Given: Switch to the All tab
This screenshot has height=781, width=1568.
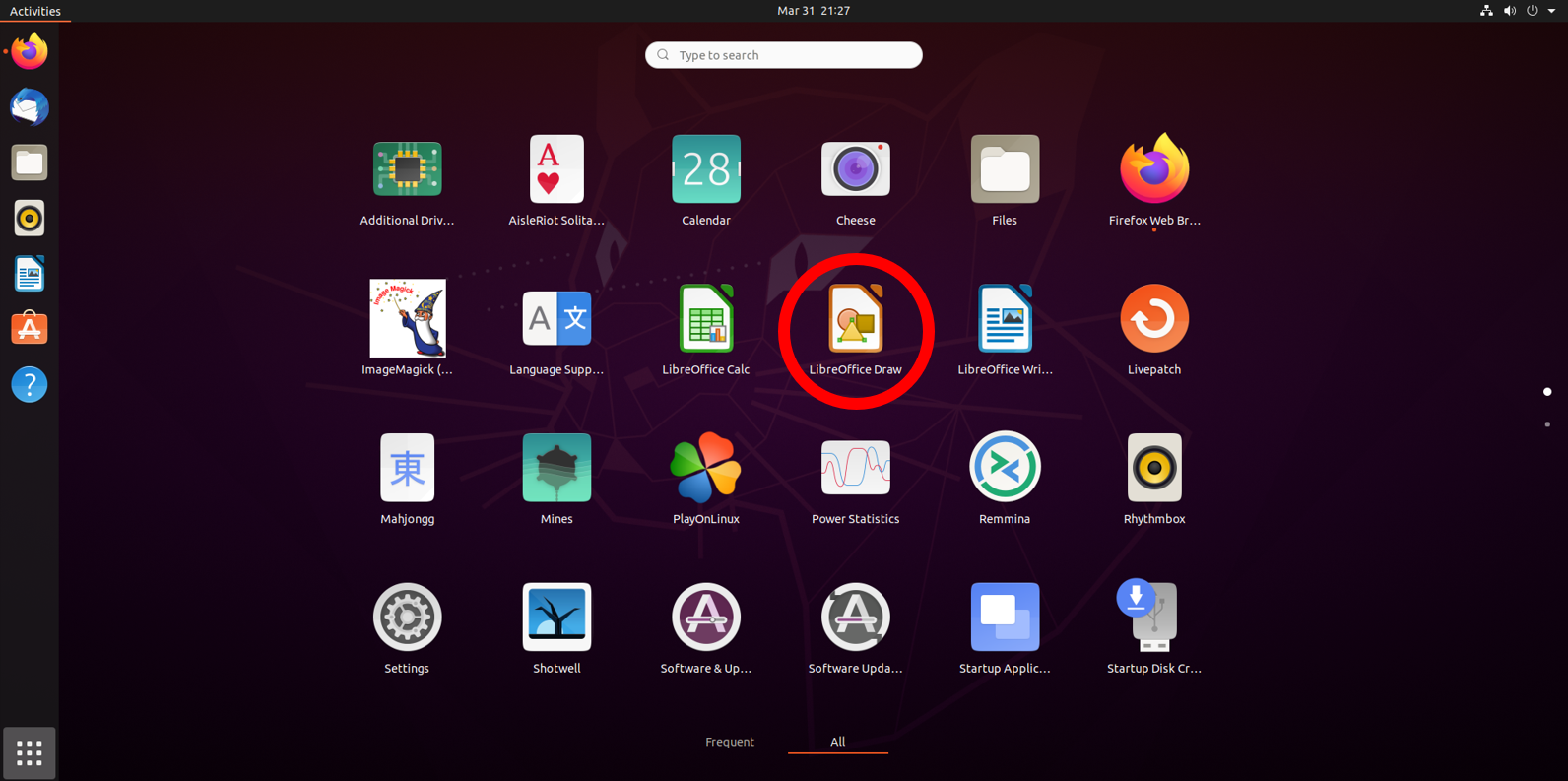Looking at the screenshot, I should (x=837, y=742).
